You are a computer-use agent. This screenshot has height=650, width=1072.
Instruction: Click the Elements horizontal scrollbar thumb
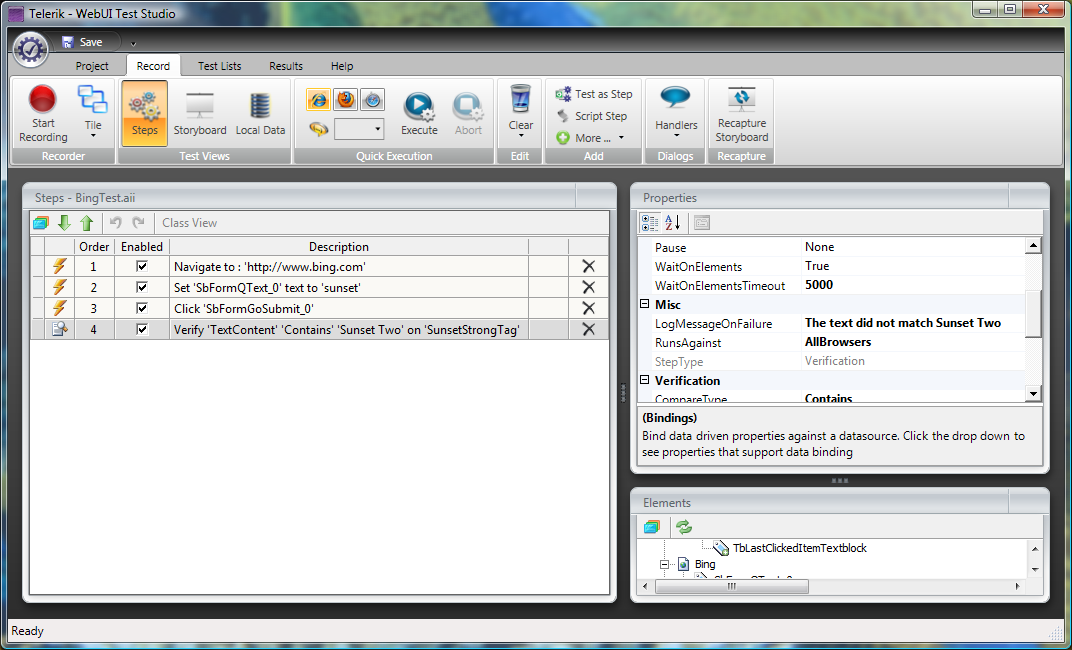pyautogui.click(x=732, y=586)
